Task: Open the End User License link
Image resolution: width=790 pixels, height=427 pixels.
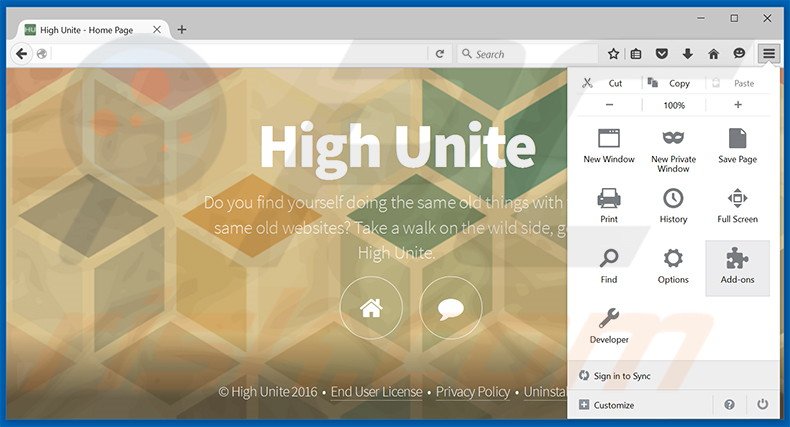Action: tap(376, 392)
